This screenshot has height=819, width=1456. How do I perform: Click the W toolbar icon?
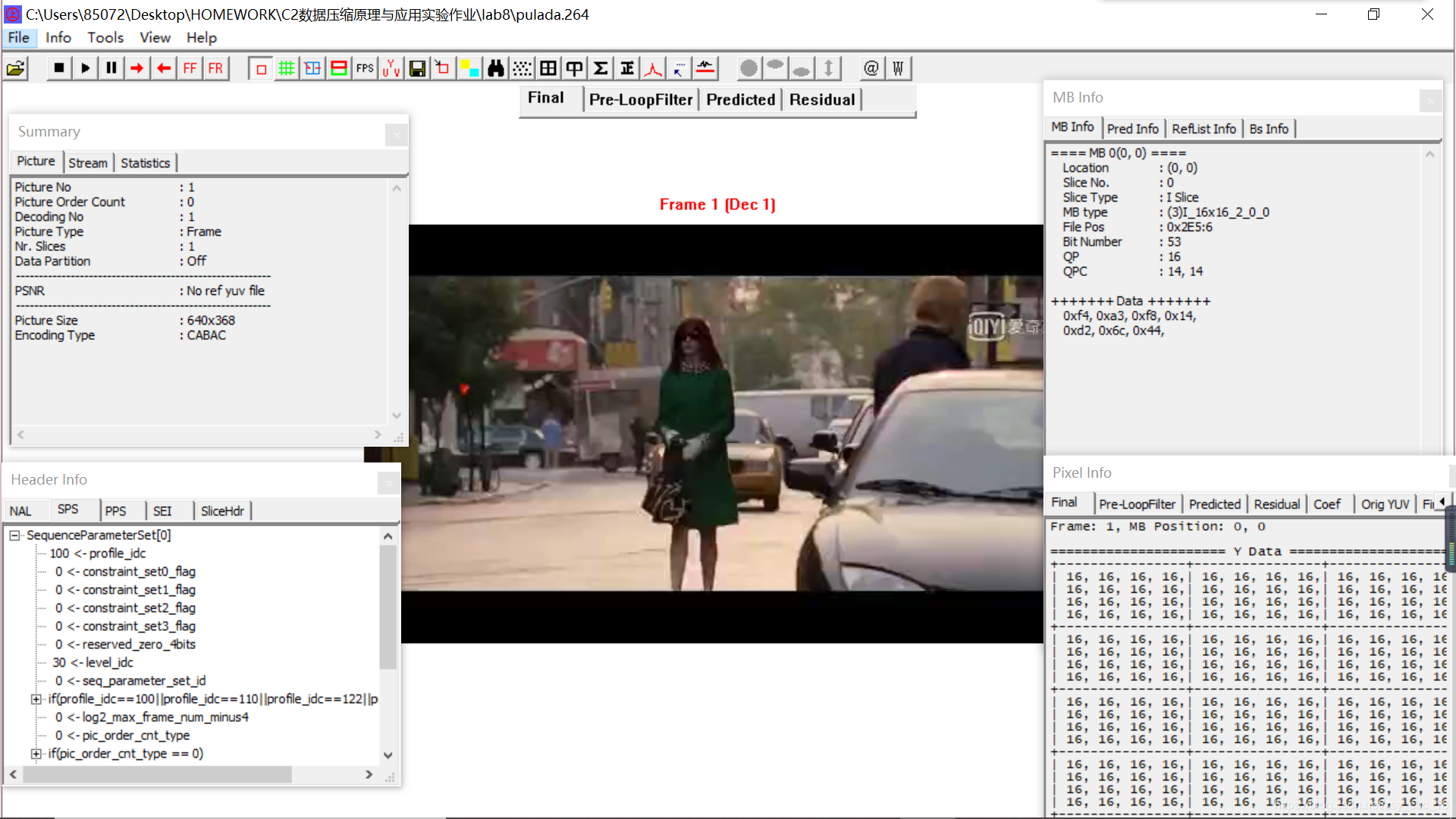coord(898,69)
